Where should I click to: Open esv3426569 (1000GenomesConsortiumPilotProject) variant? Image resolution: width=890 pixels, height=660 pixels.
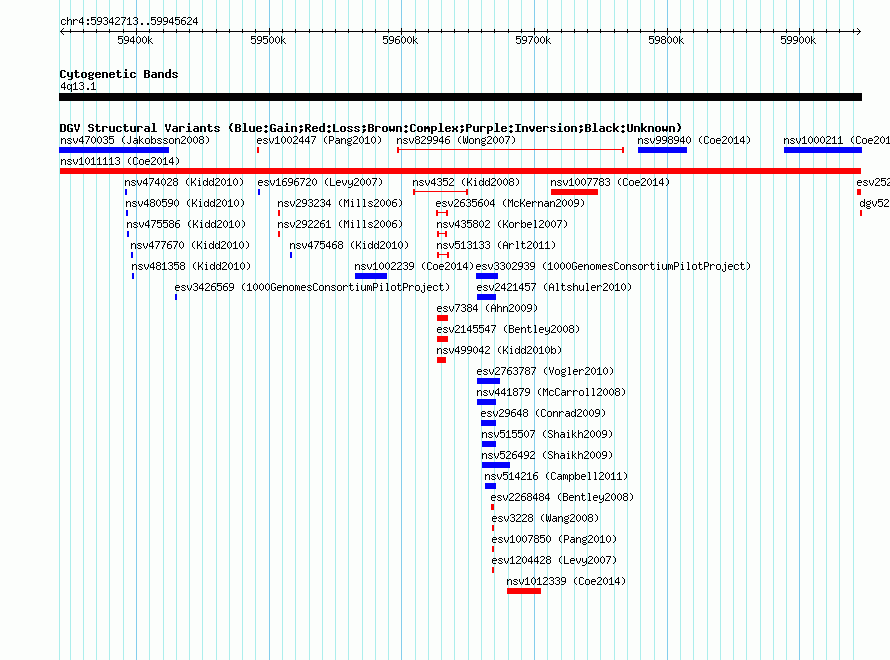click(312, 287)
